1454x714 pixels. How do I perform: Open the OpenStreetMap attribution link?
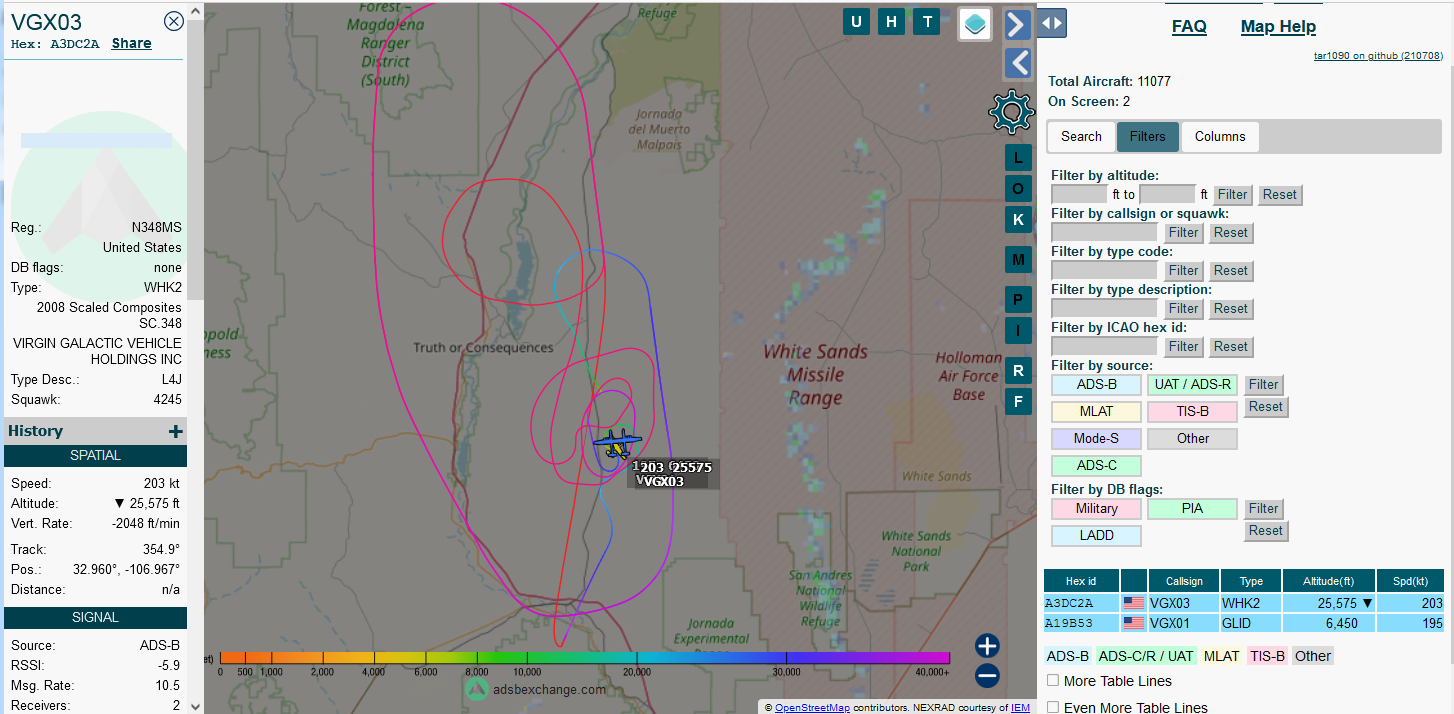click(812, 708)
